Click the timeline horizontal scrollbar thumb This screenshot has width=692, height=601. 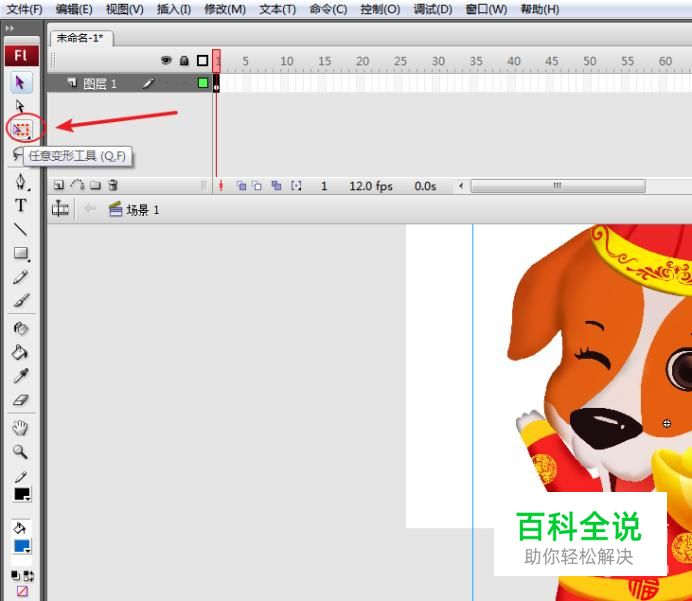[x=558, y=186]
